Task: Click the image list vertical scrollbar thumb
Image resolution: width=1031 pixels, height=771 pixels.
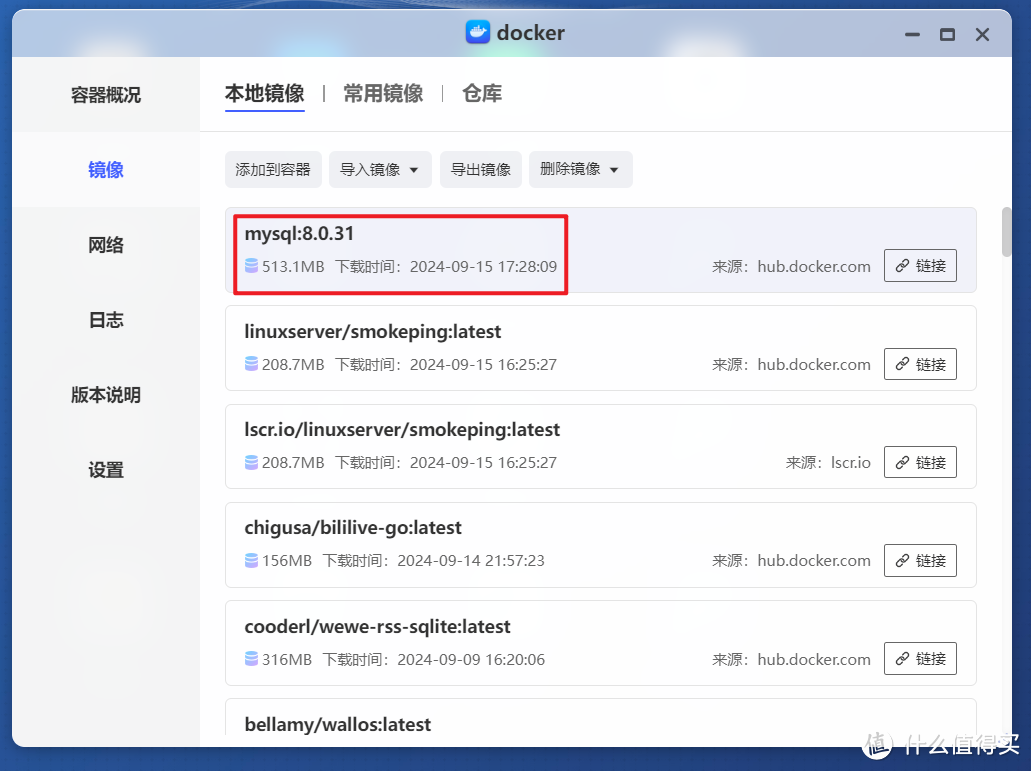Action: (1006, 232)
